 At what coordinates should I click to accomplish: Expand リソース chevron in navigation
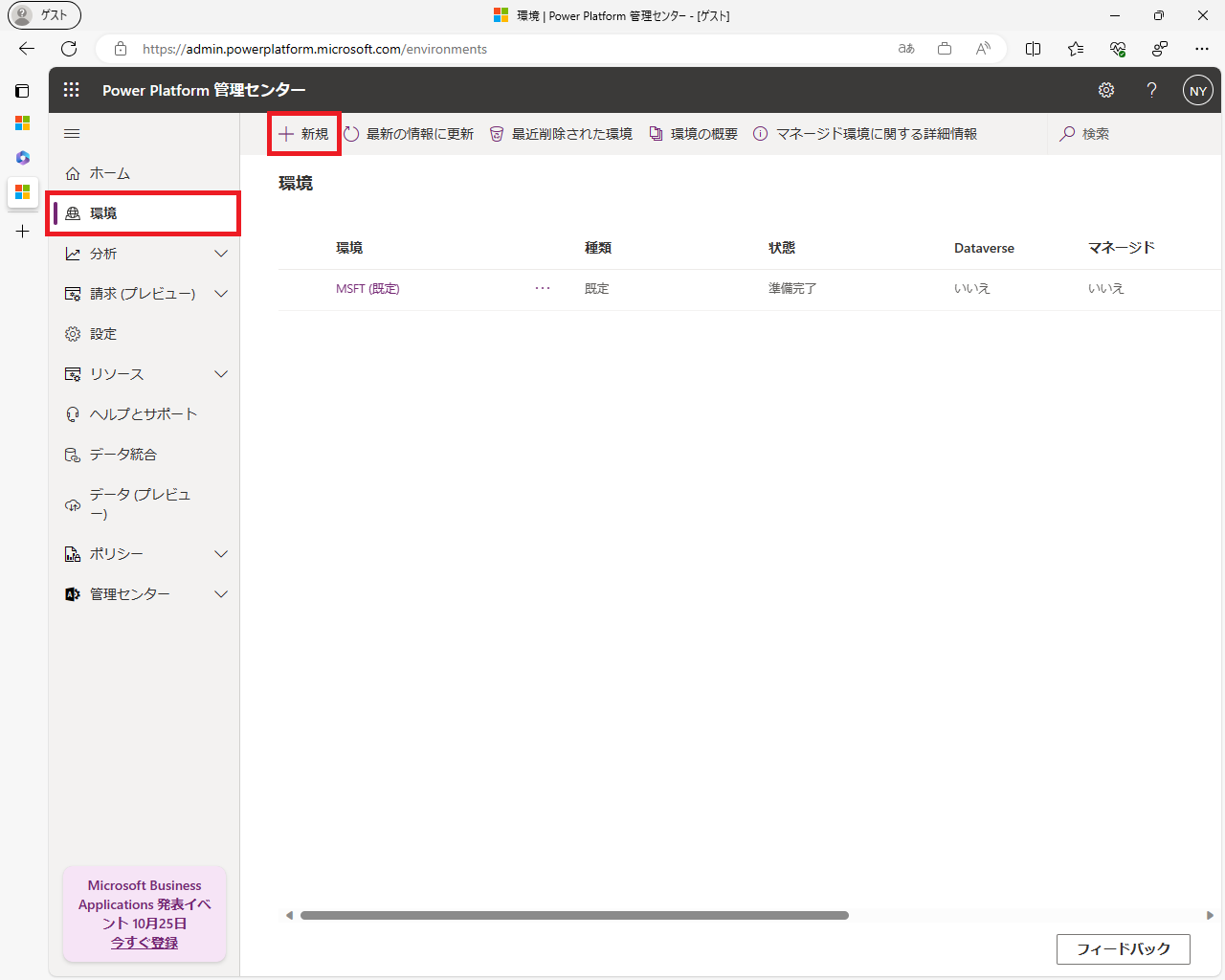coord(221,374)
